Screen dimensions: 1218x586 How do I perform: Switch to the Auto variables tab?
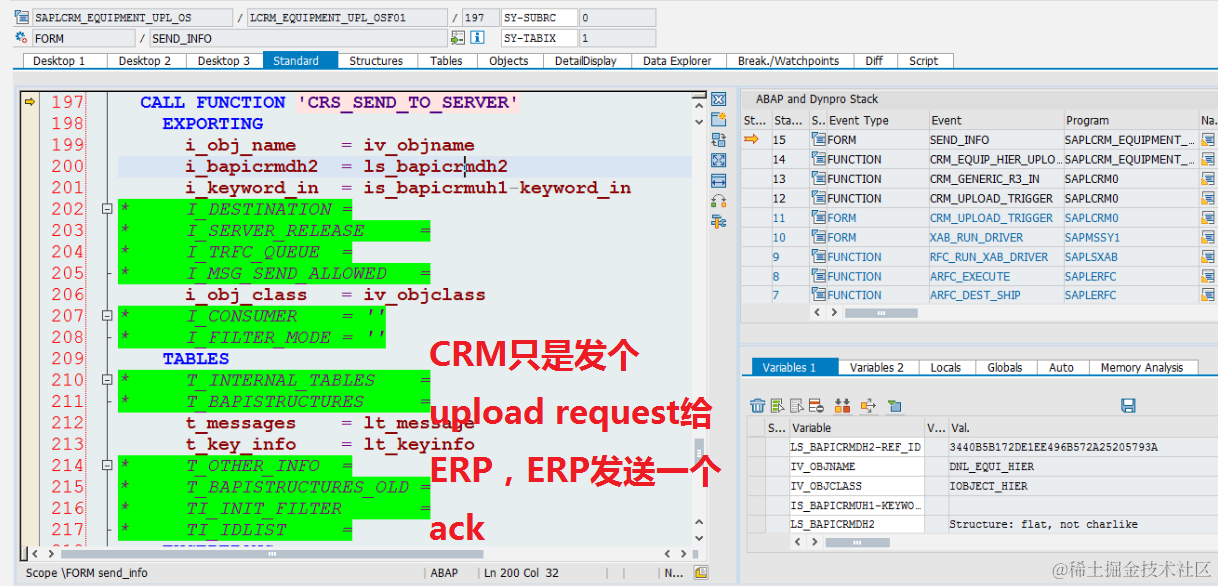coord(1061,368)
